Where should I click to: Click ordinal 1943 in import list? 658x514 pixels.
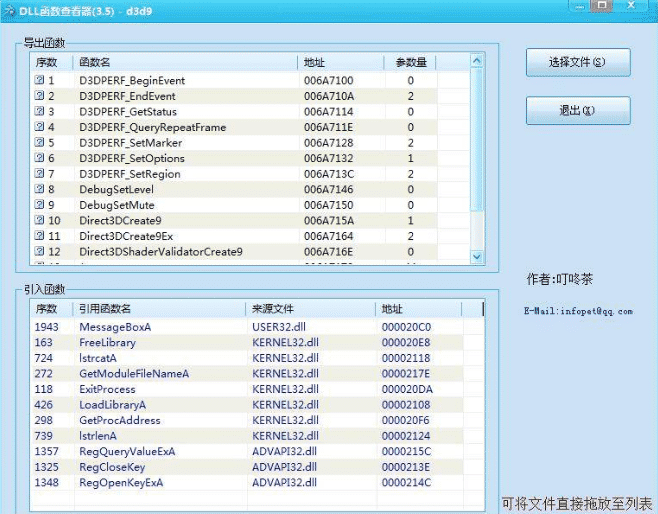pyautogui.click(x=46, y=327)
